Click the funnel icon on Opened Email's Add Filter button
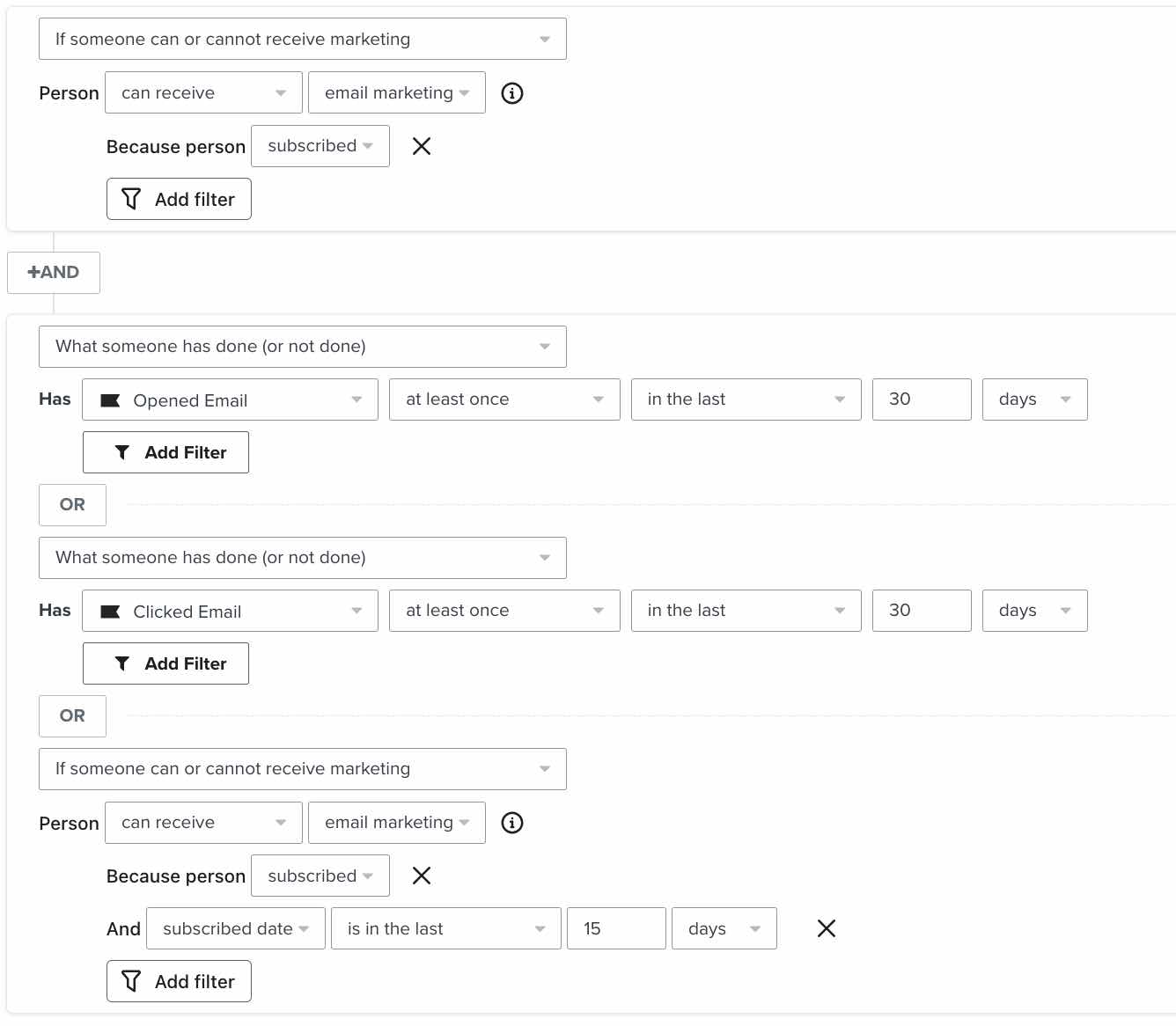1176x1026 pixels. pos(123,451)
